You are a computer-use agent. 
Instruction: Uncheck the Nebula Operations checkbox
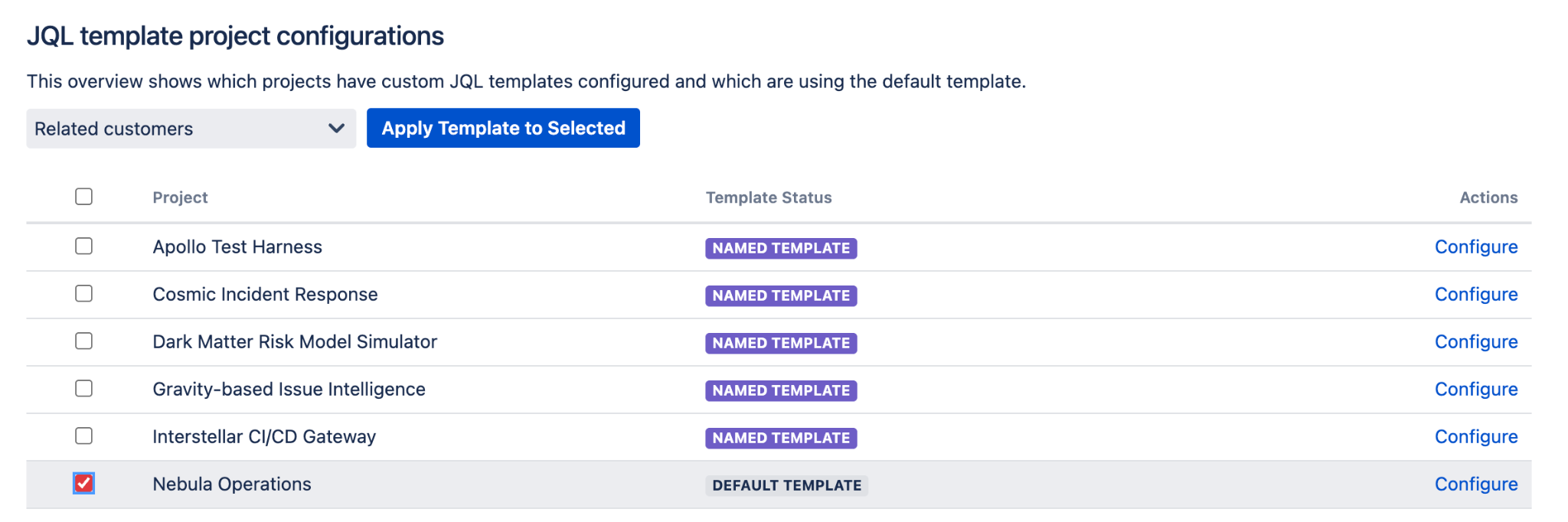pos(84,483)
